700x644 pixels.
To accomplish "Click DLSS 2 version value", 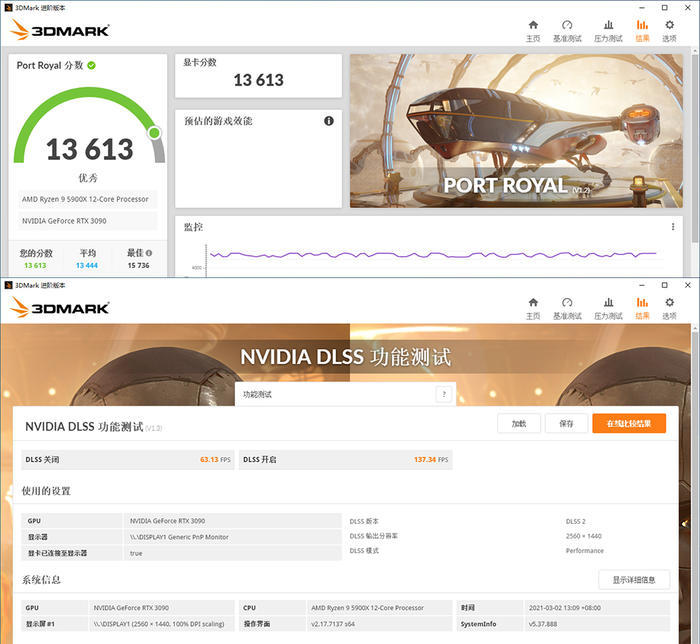I will click(x=575, y=521).
